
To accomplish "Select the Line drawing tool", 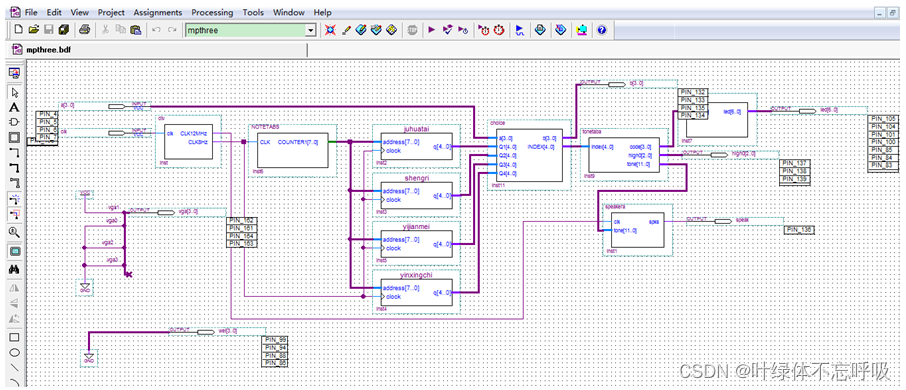I will point(15,367).
